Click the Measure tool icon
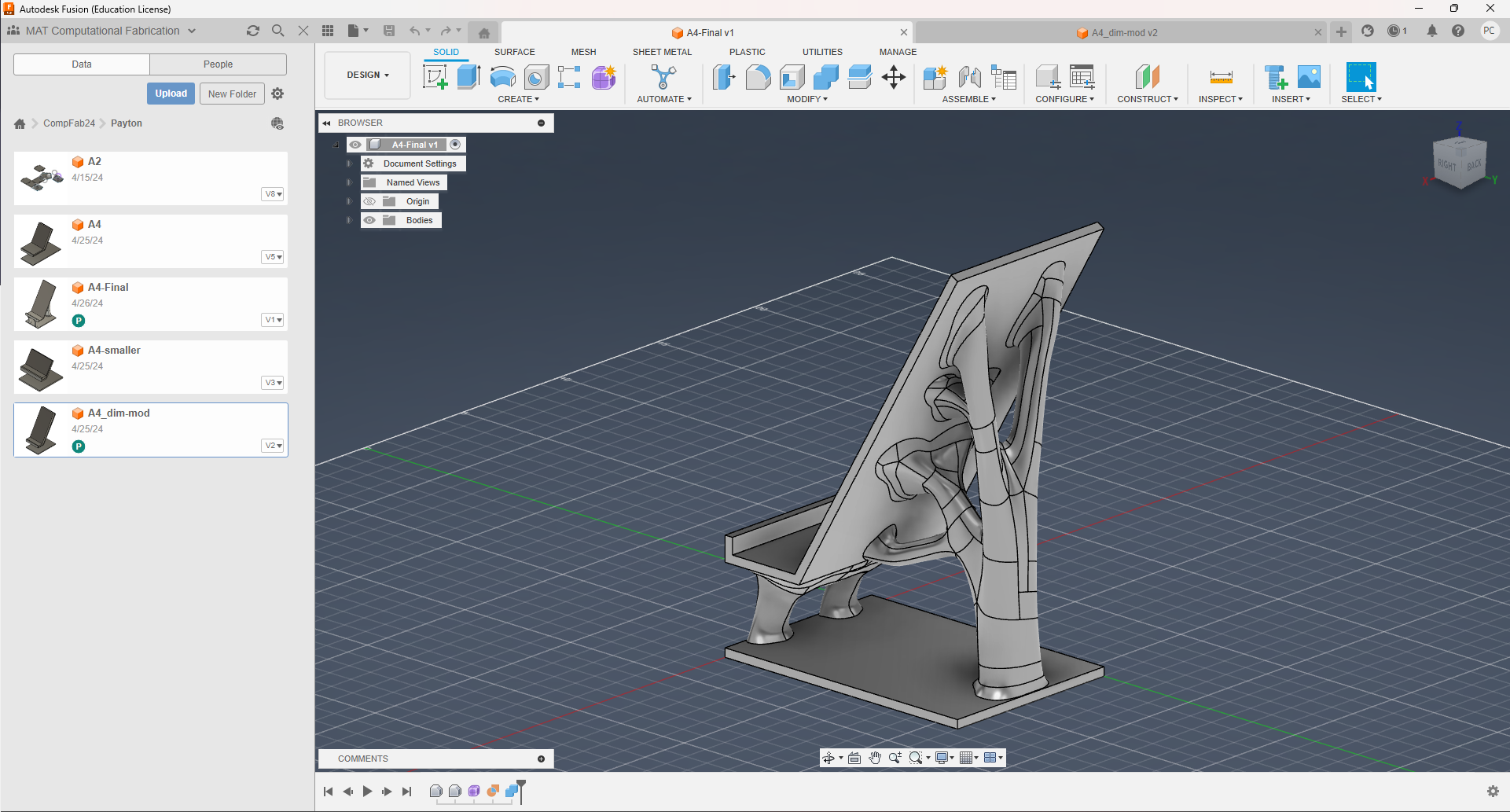The image size is (1510, 812). pos(1221,77)
